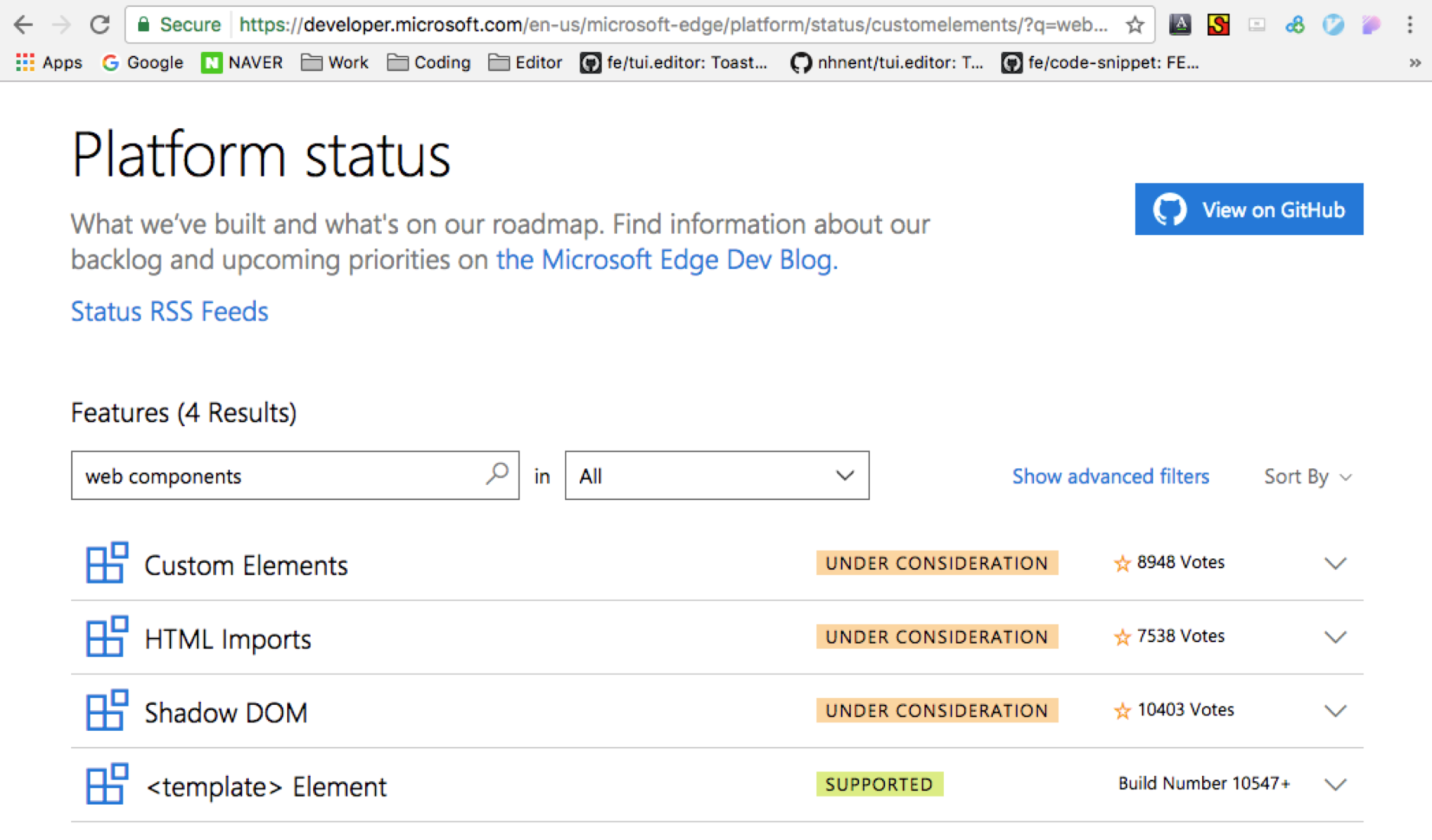Click the <template> Element title
The image size is (1432, 840).
(x=266, y=787)
